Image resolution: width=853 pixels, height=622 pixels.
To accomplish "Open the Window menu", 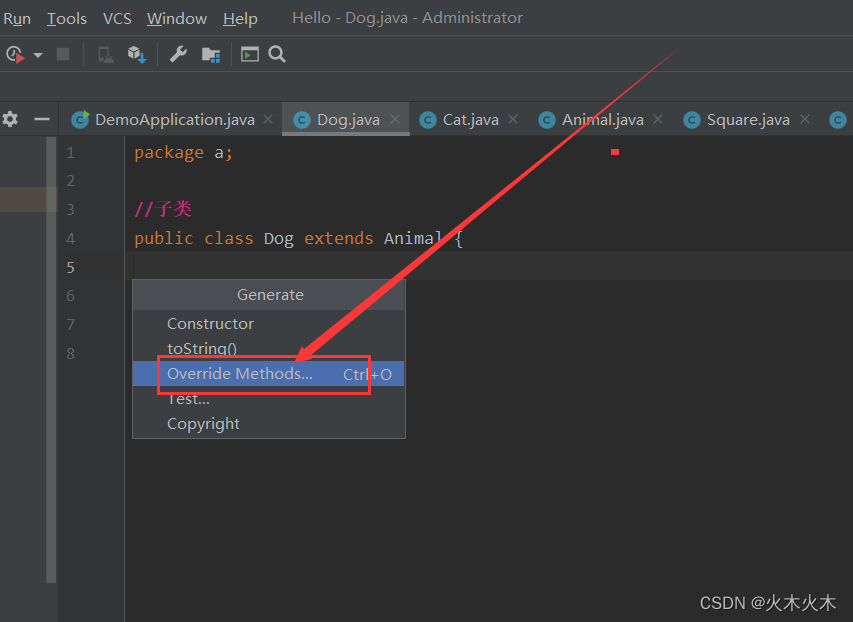I will tap(177, 19).
